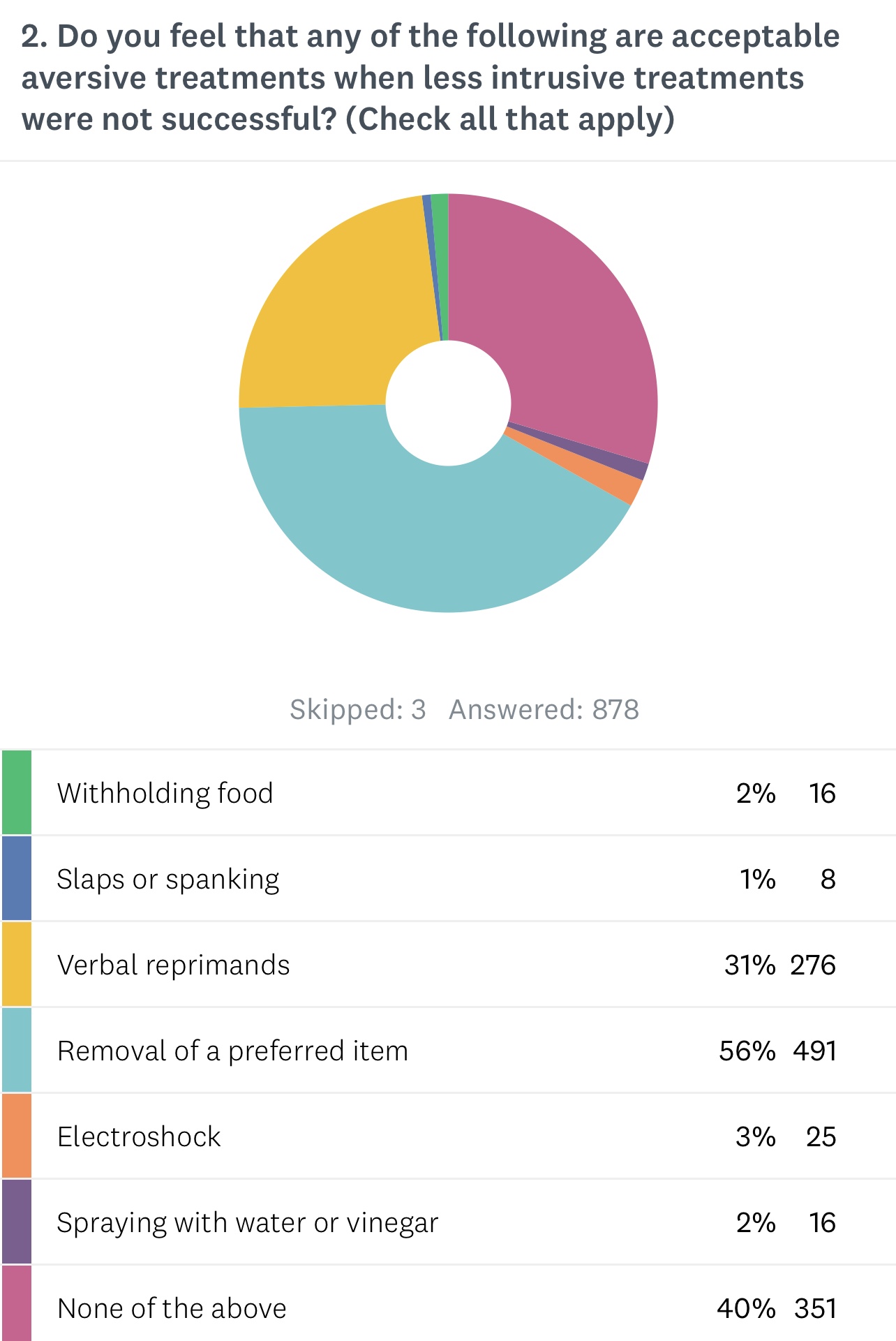Click the green Withholding food color swatch
Viewport: 896px width, 1341px height.
coord(17,792)
